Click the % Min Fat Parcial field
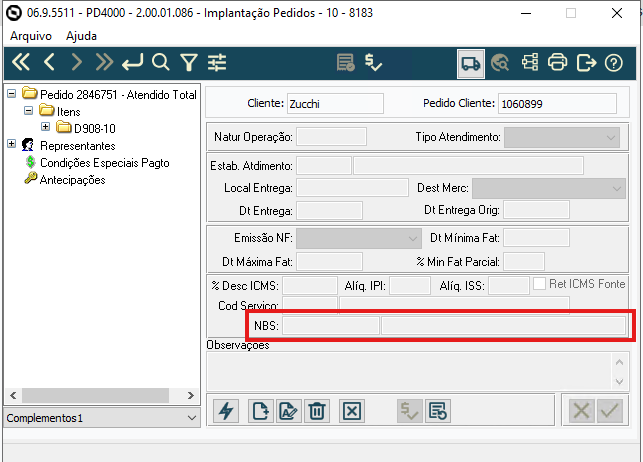The height and width of the screenshot is (462, 643). pos(524,262)
